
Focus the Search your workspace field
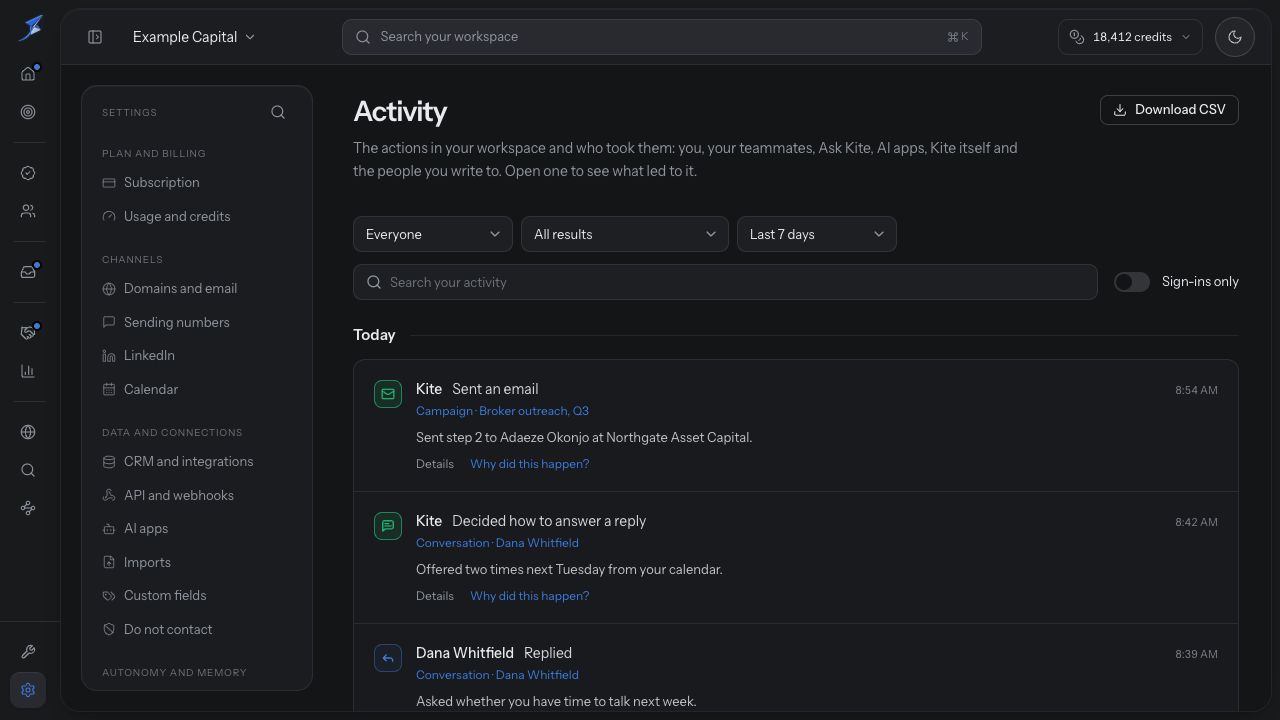coord(662,37)
